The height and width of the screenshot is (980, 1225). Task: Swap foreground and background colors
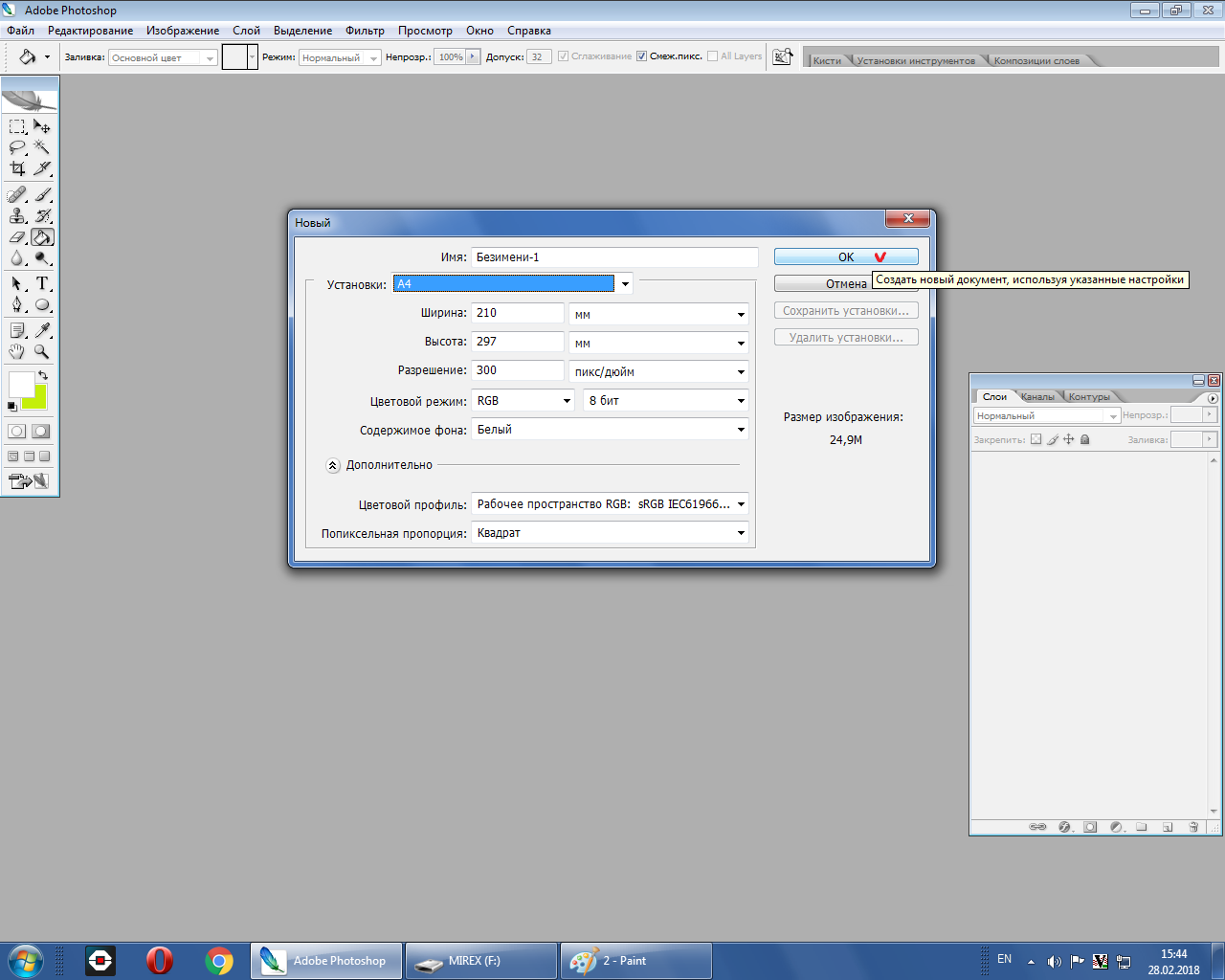43,375
